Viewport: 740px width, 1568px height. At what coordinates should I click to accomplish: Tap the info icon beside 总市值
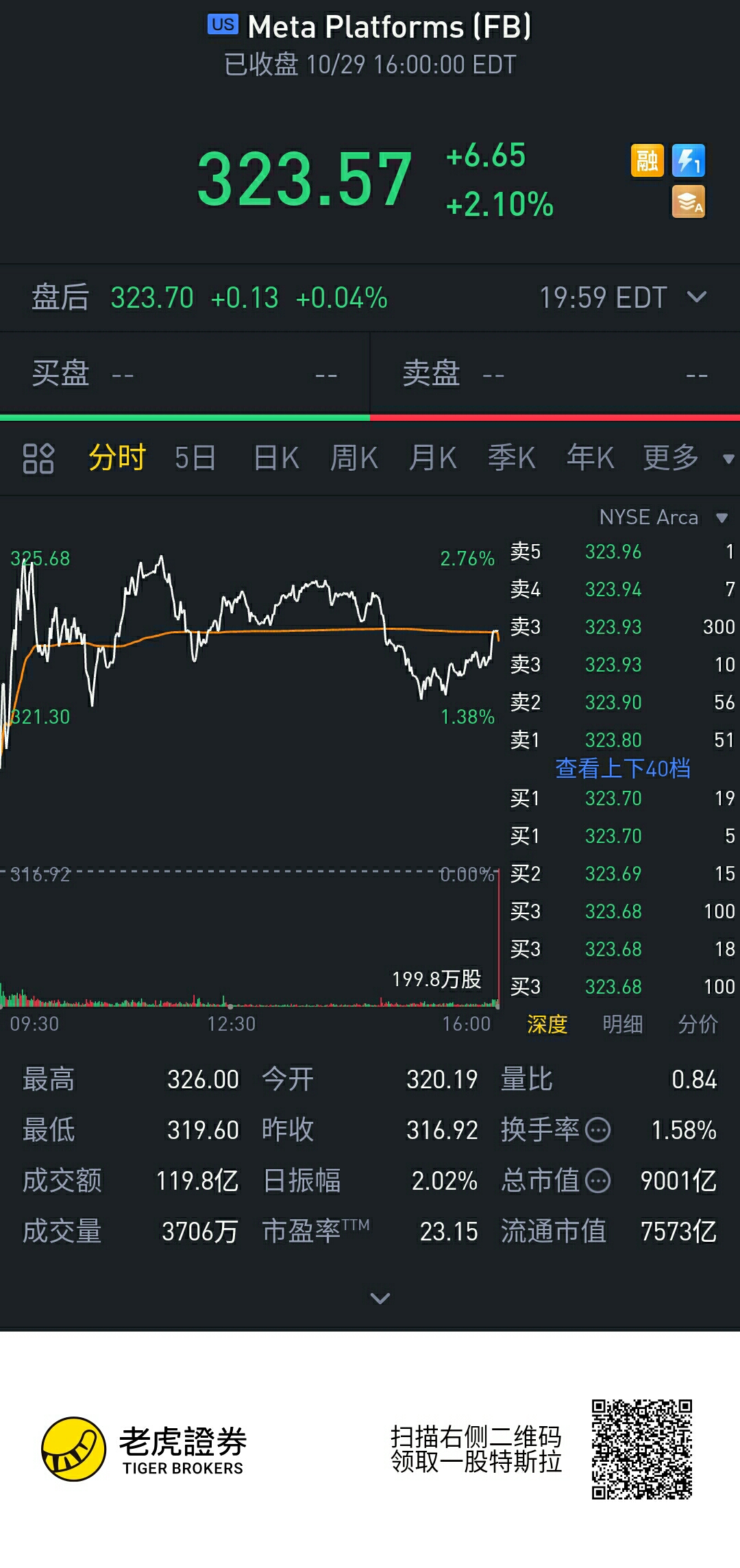click(598, 1180)
